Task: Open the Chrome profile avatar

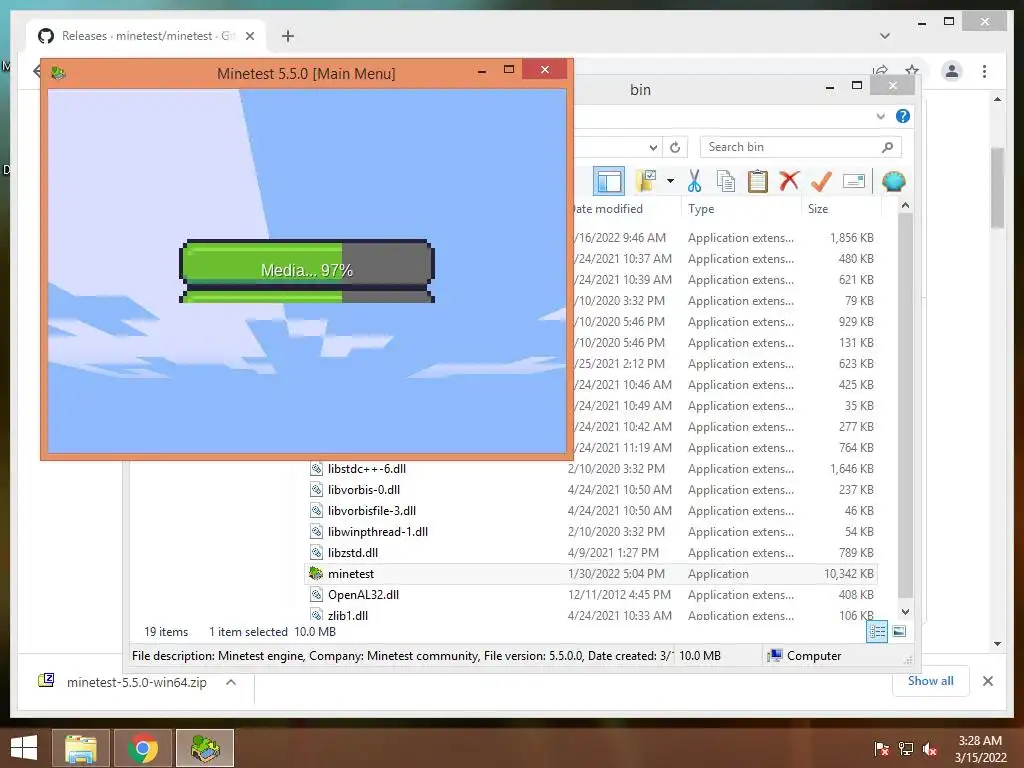Action: tap(952, 71)
